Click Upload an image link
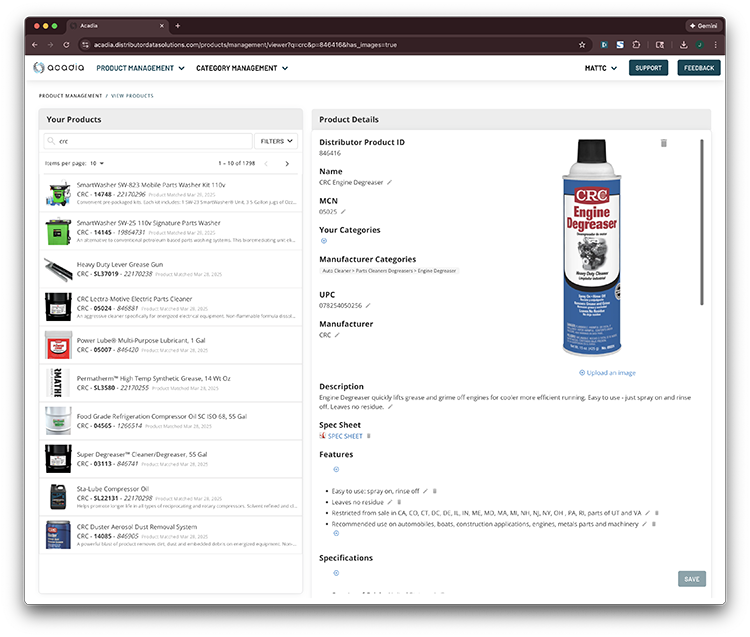Viewport: 750px width, 637px height. [x=607, y=373]
